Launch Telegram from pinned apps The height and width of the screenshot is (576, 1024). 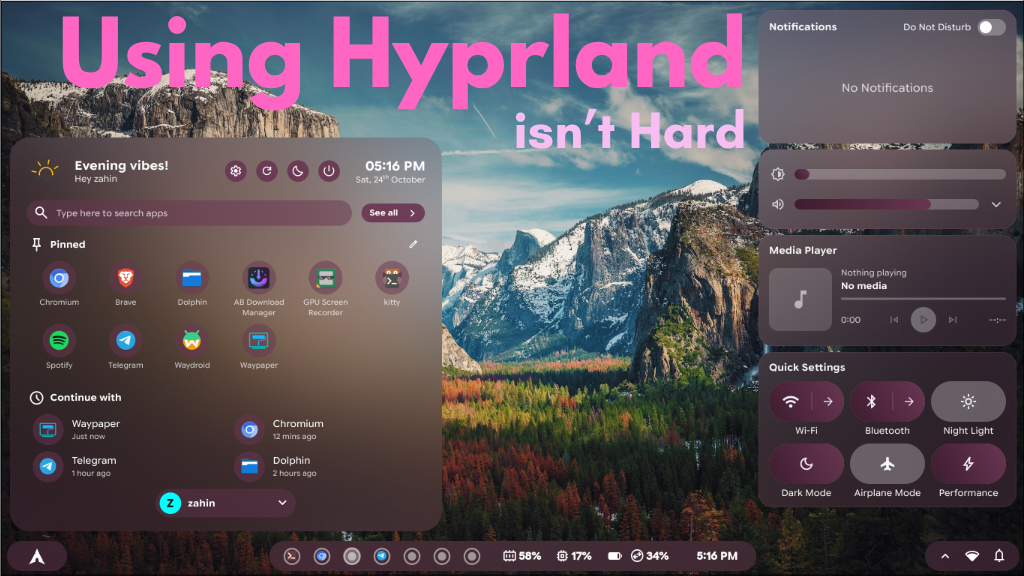click(125, 340)
